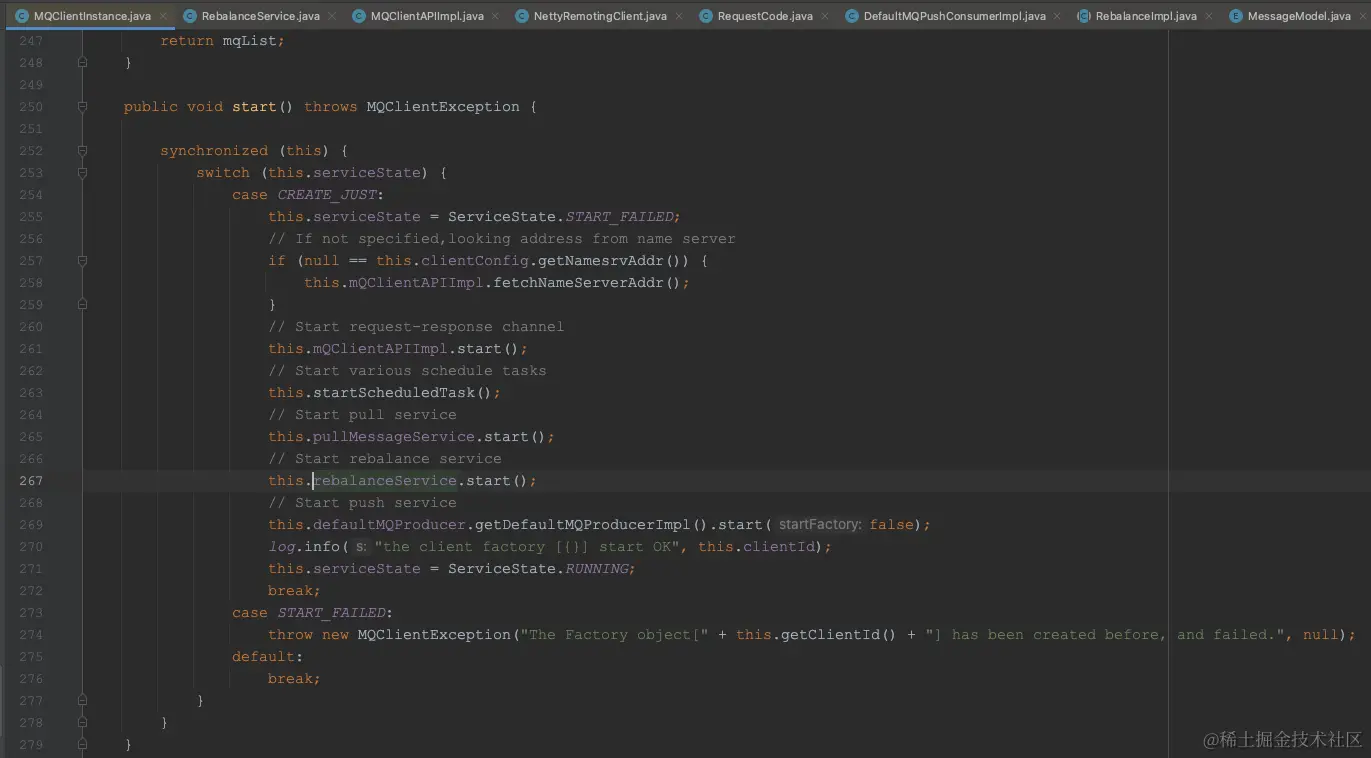Click 'pullMessageService' in the code
This screenshot has height=758, width=1371.
[x=394, y=437]
